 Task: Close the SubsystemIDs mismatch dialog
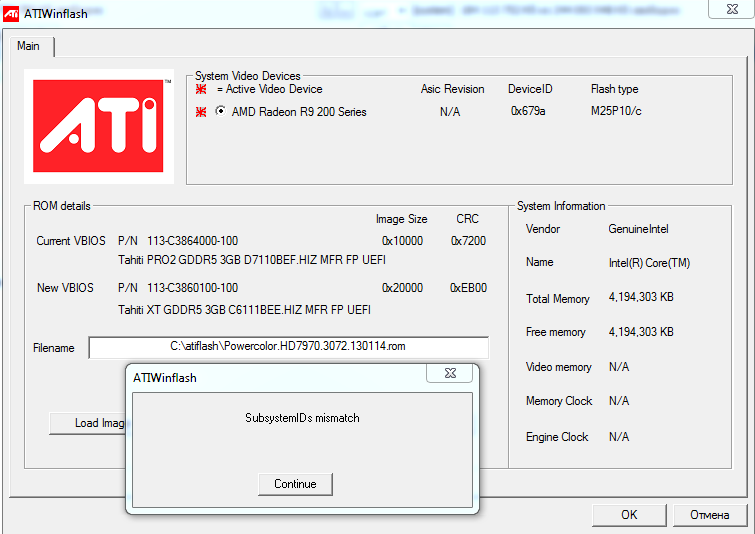pos(450,373)
